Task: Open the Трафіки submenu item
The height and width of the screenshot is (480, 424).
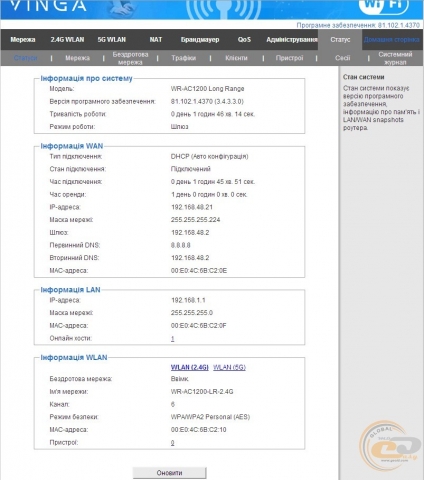Action: [x=184, y=58]
